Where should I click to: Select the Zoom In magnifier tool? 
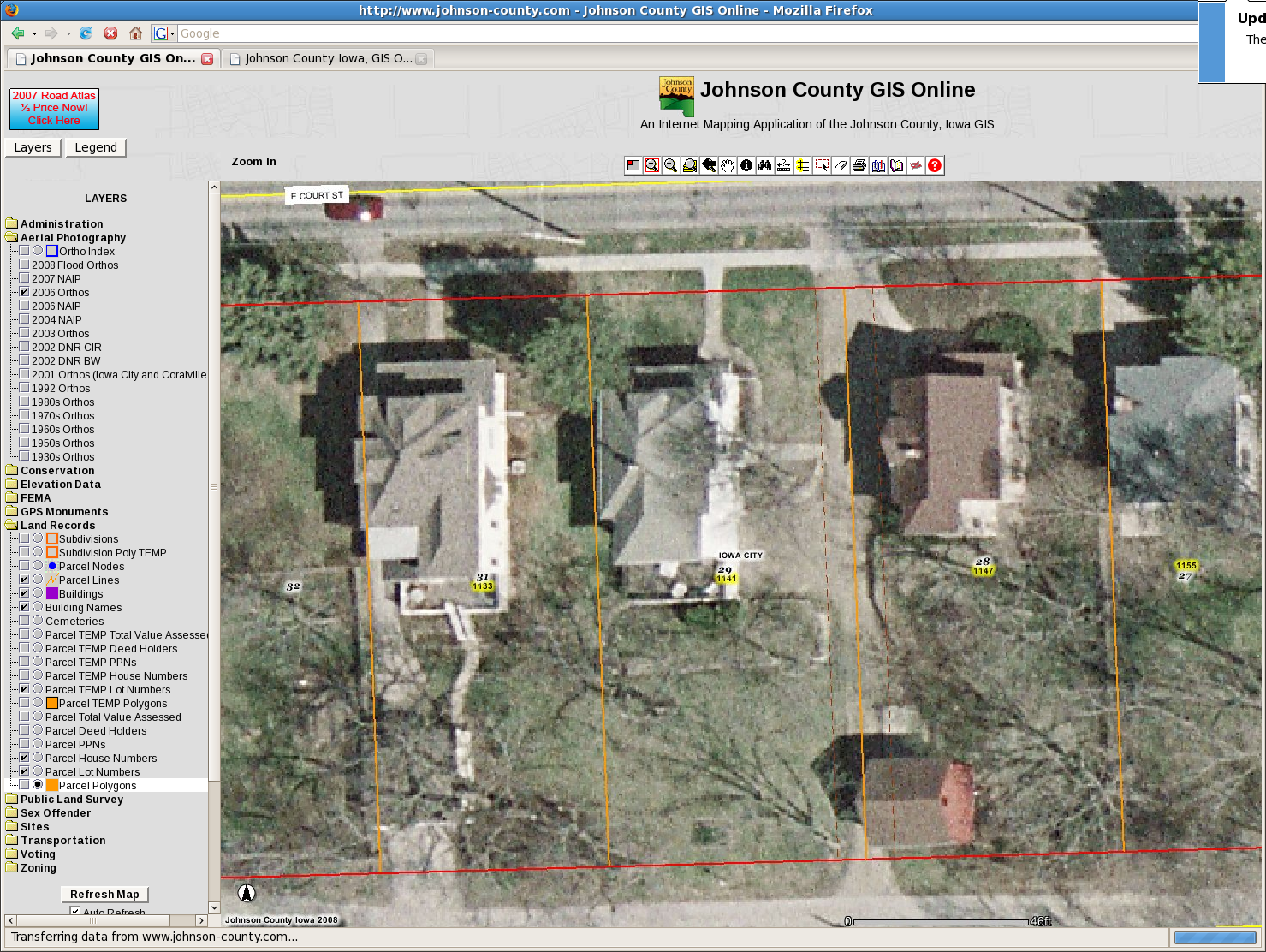pos(652,165)
